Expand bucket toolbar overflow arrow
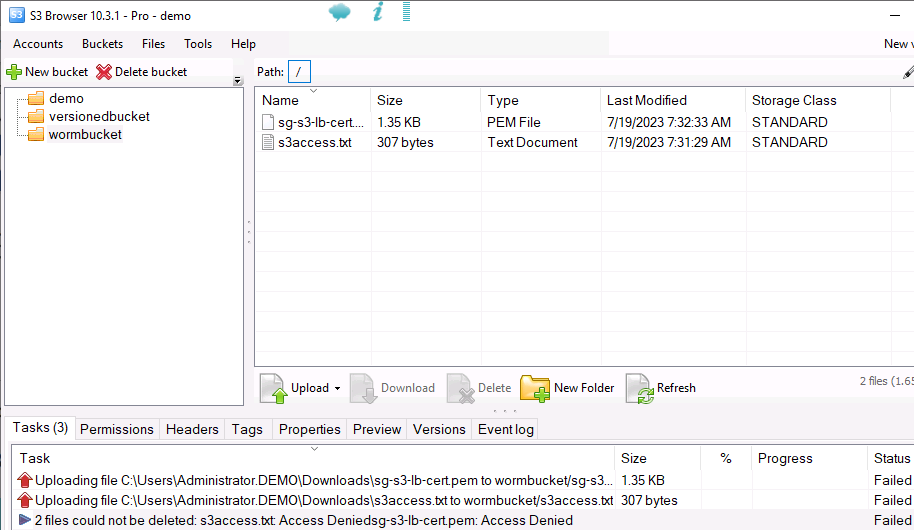Screen dimensions: 914x530 tap(237, 81)
